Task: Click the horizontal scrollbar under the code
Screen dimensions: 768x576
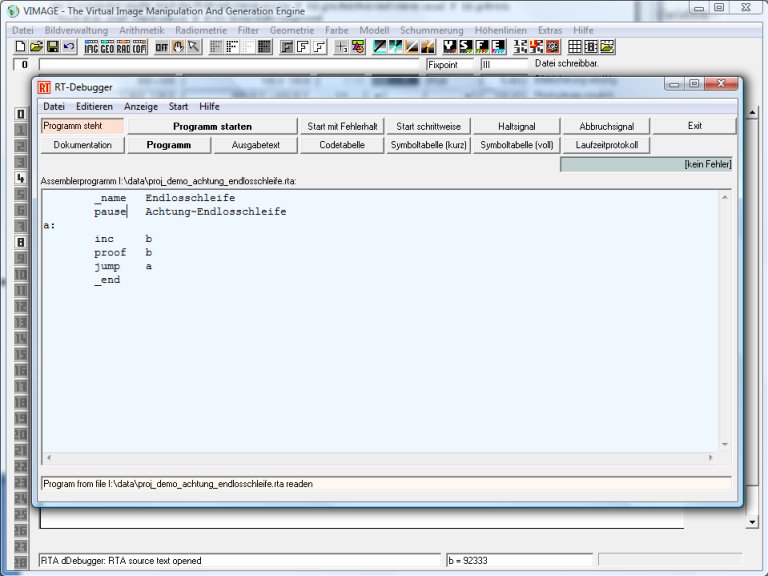Action: coord(380,458)
